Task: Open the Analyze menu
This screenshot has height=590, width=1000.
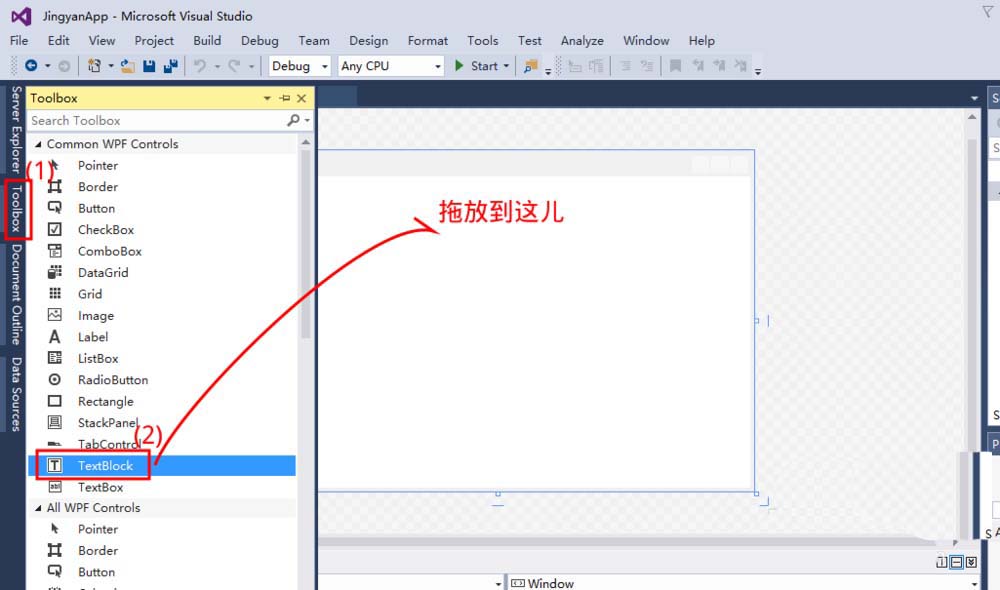Action: 582,40
